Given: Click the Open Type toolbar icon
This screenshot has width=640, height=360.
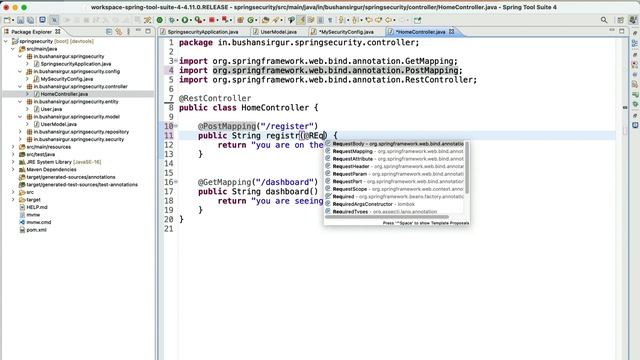Looking at the screenshot, I should click(x=265, y=20).
